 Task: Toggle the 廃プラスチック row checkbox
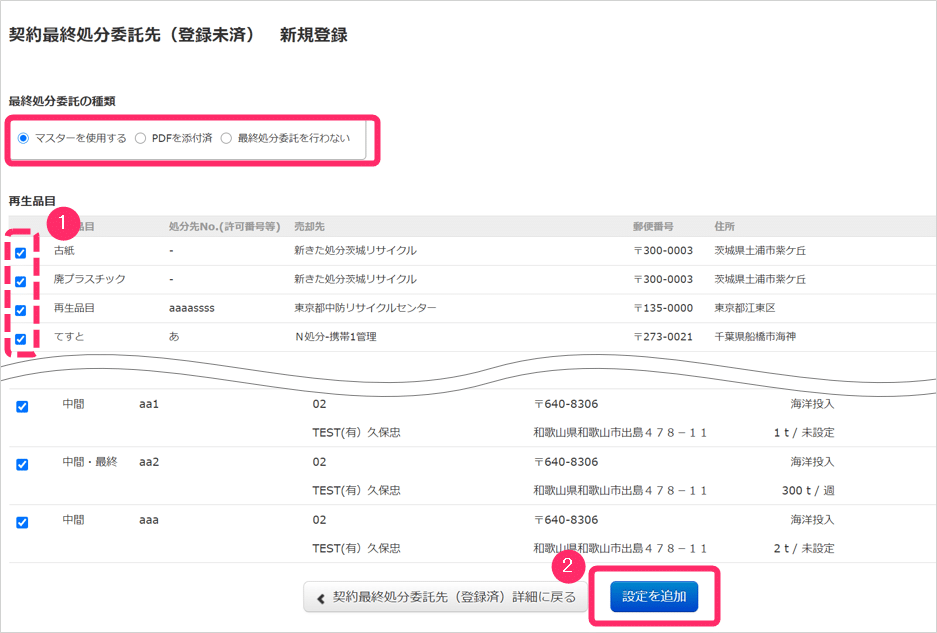pos(21,281)
